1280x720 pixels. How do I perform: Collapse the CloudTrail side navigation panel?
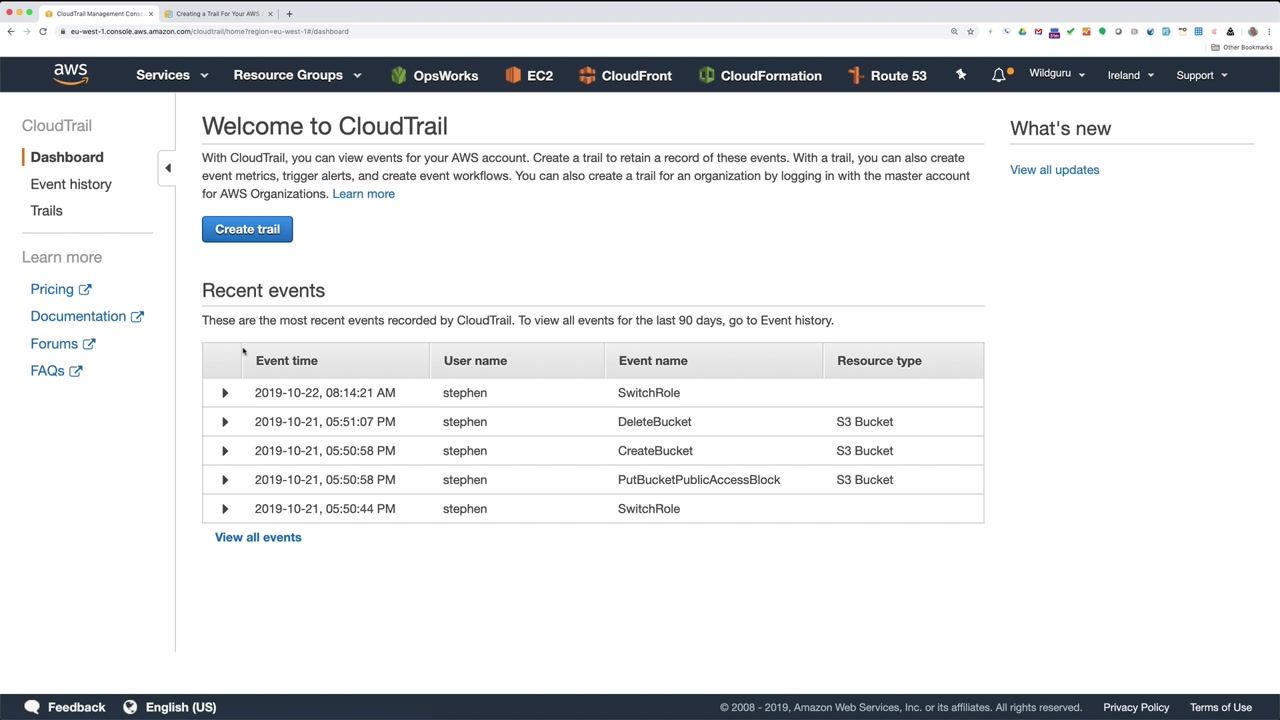[168, 168]
